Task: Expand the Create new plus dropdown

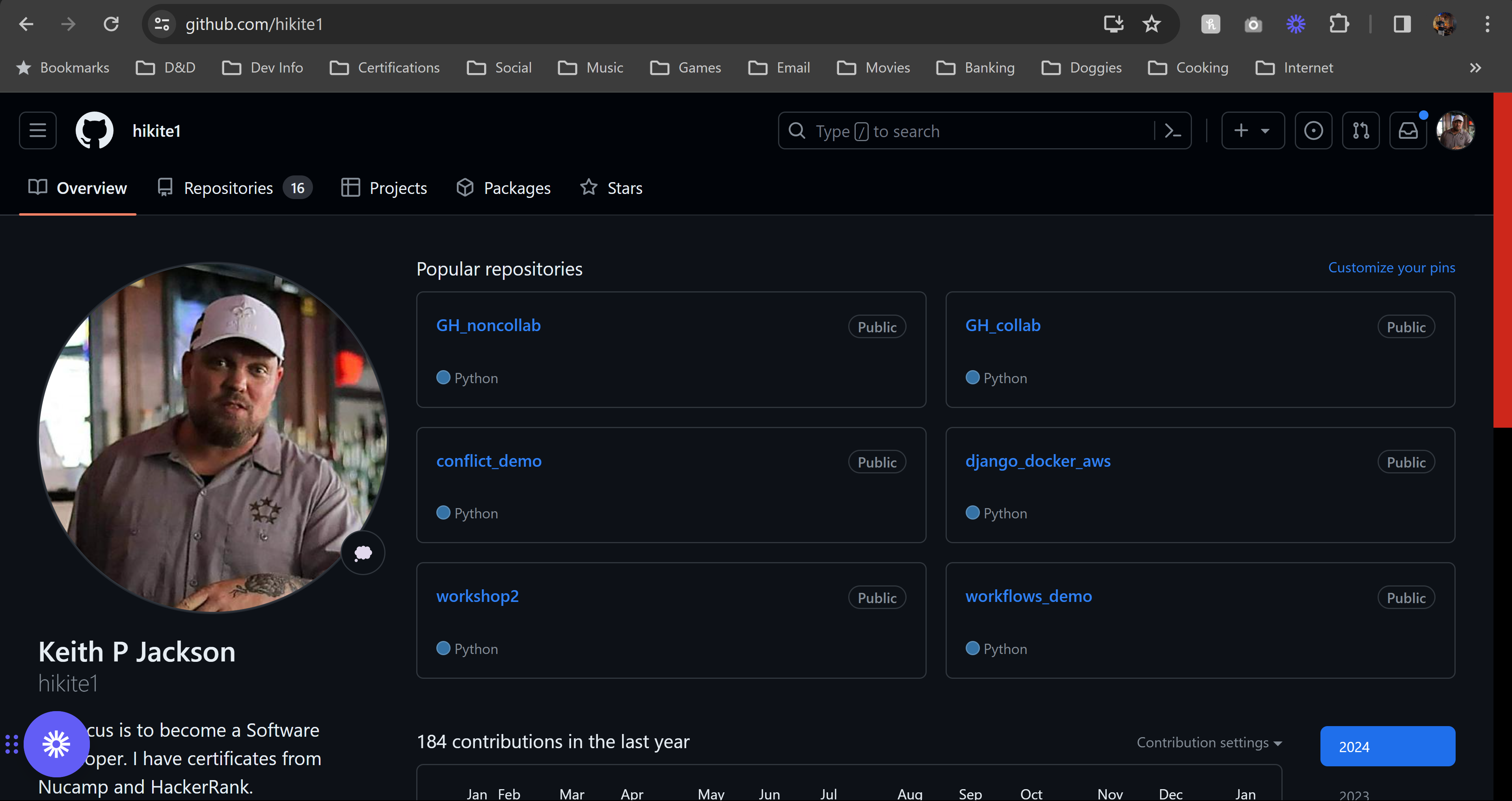Action: point(1253,130)
